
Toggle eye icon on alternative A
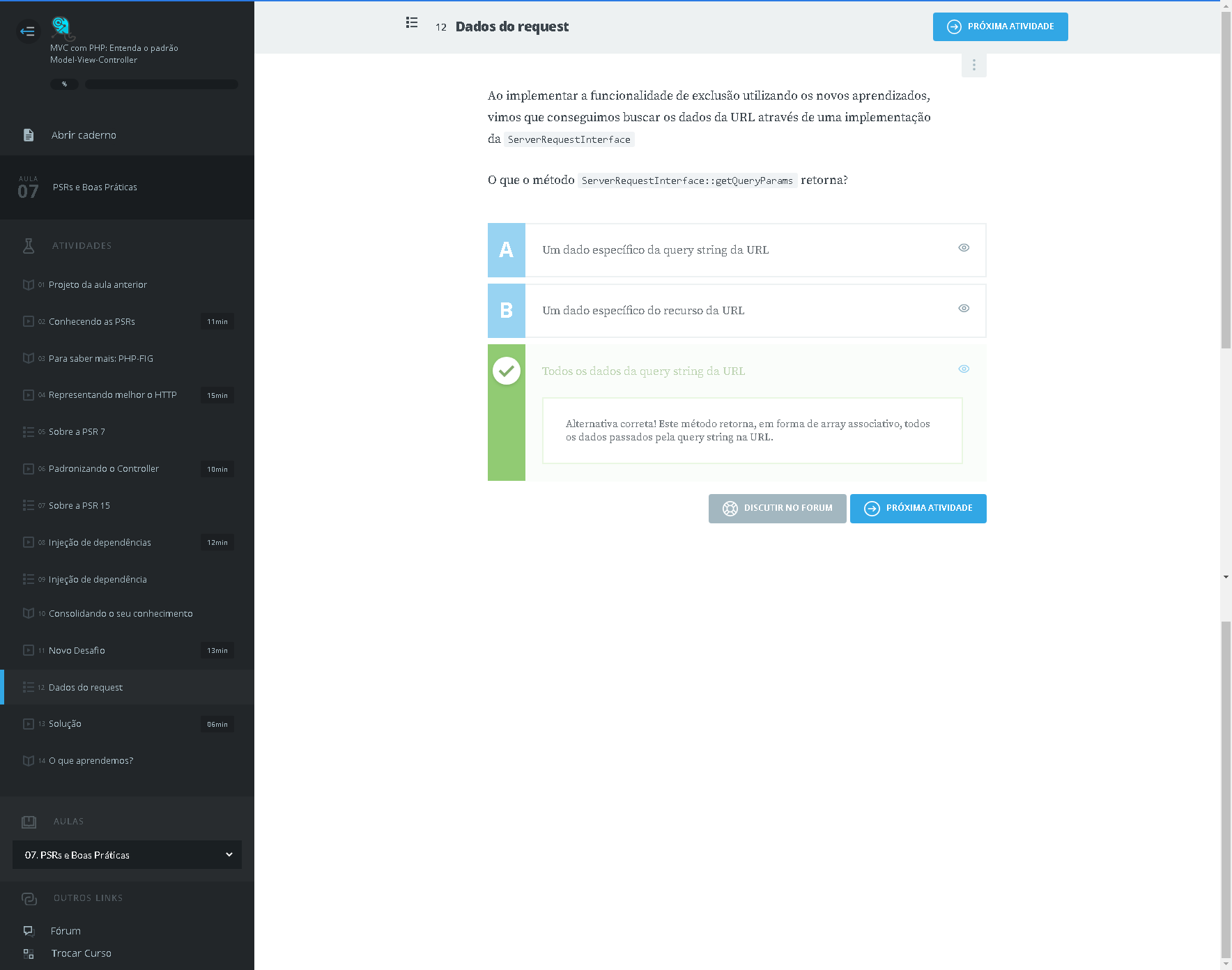tap(964, 248)
